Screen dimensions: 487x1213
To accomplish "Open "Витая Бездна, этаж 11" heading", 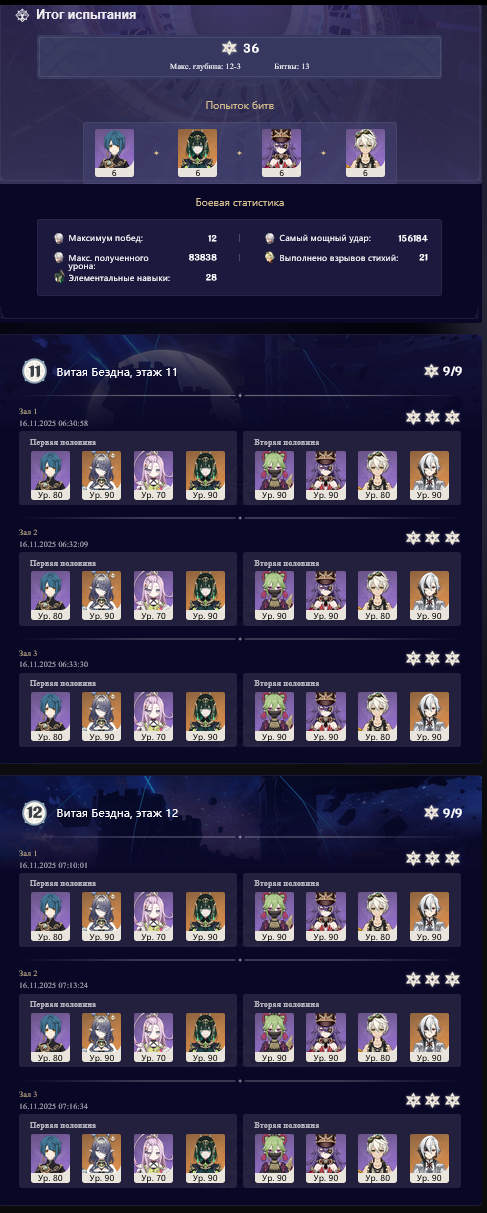I will (x=116, y=372).
